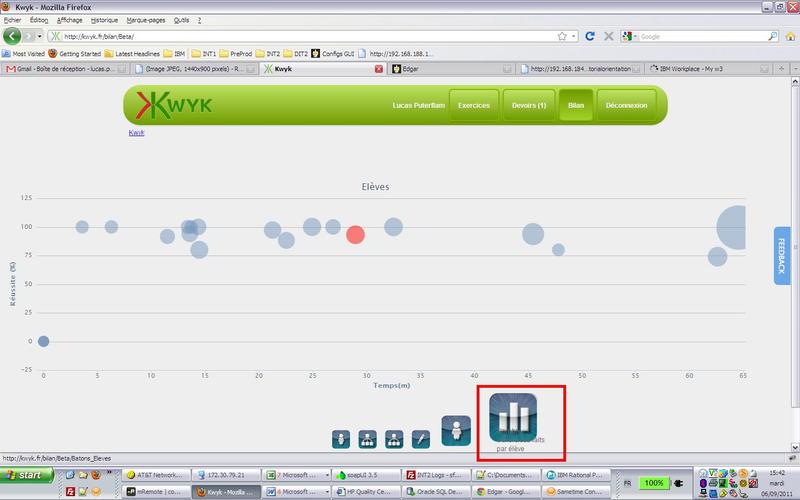Screen dimensions: 800x500
Task: Go to the Firefox home page icon
Action: click(x=790, y=36)
